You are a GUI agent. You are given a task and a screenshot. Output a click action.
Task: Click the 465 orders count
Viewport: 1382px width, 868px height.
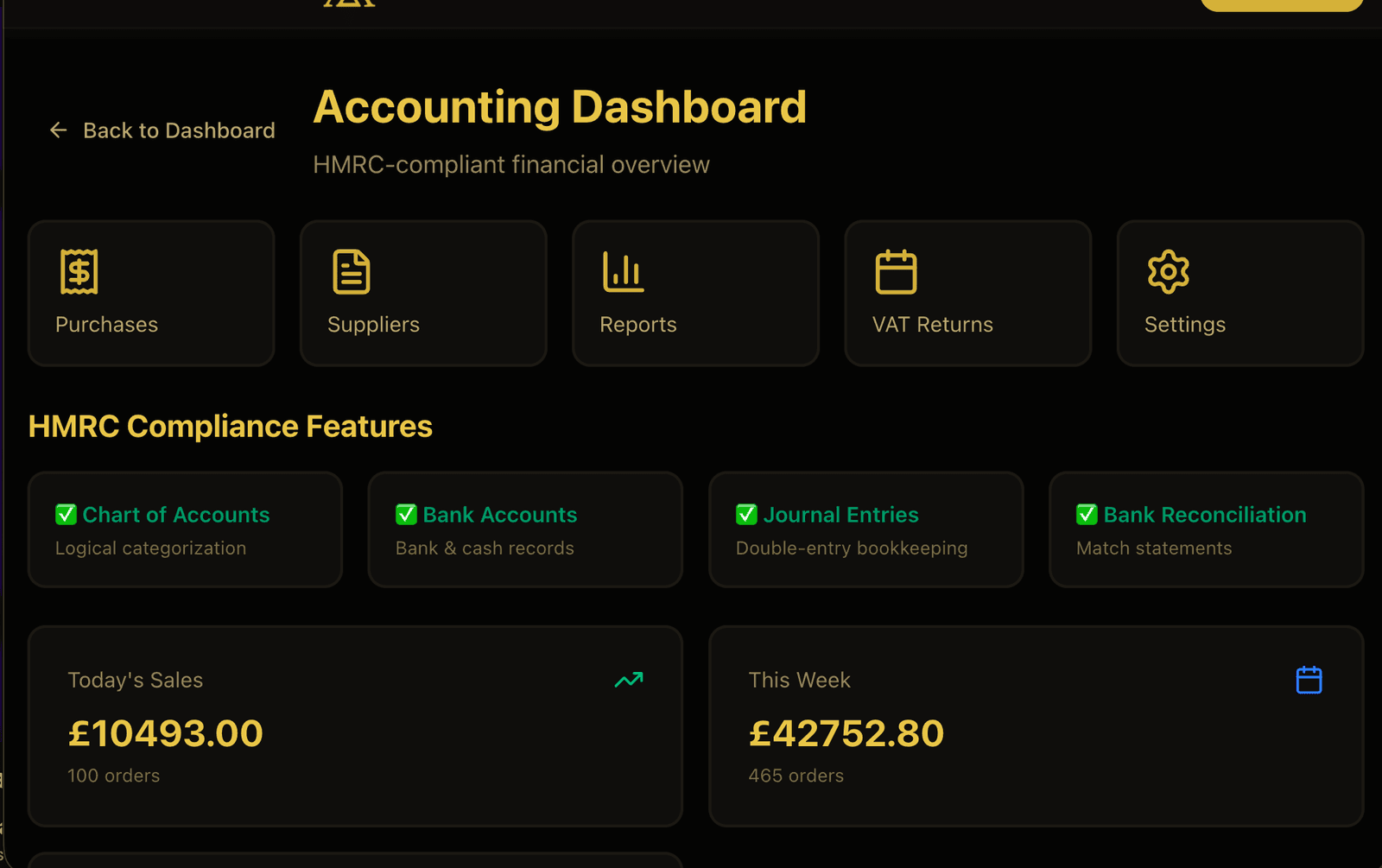(x=796, y=776)
